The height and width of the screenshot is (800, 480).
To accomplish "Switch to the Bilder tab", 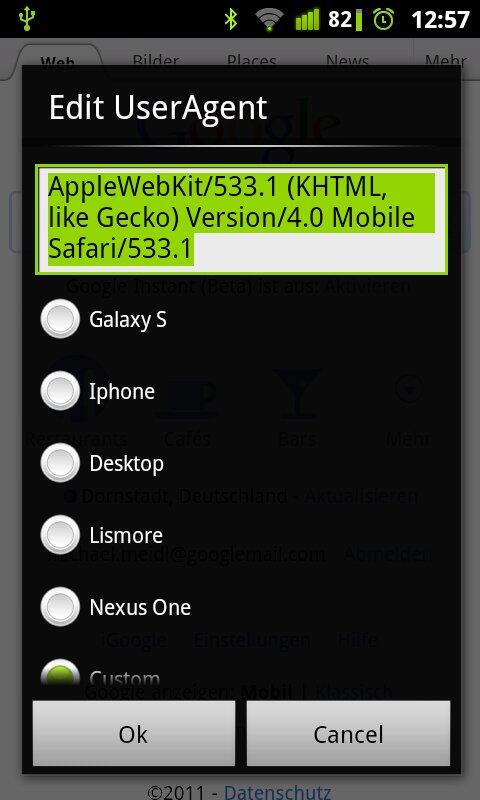I will (156, 62).
